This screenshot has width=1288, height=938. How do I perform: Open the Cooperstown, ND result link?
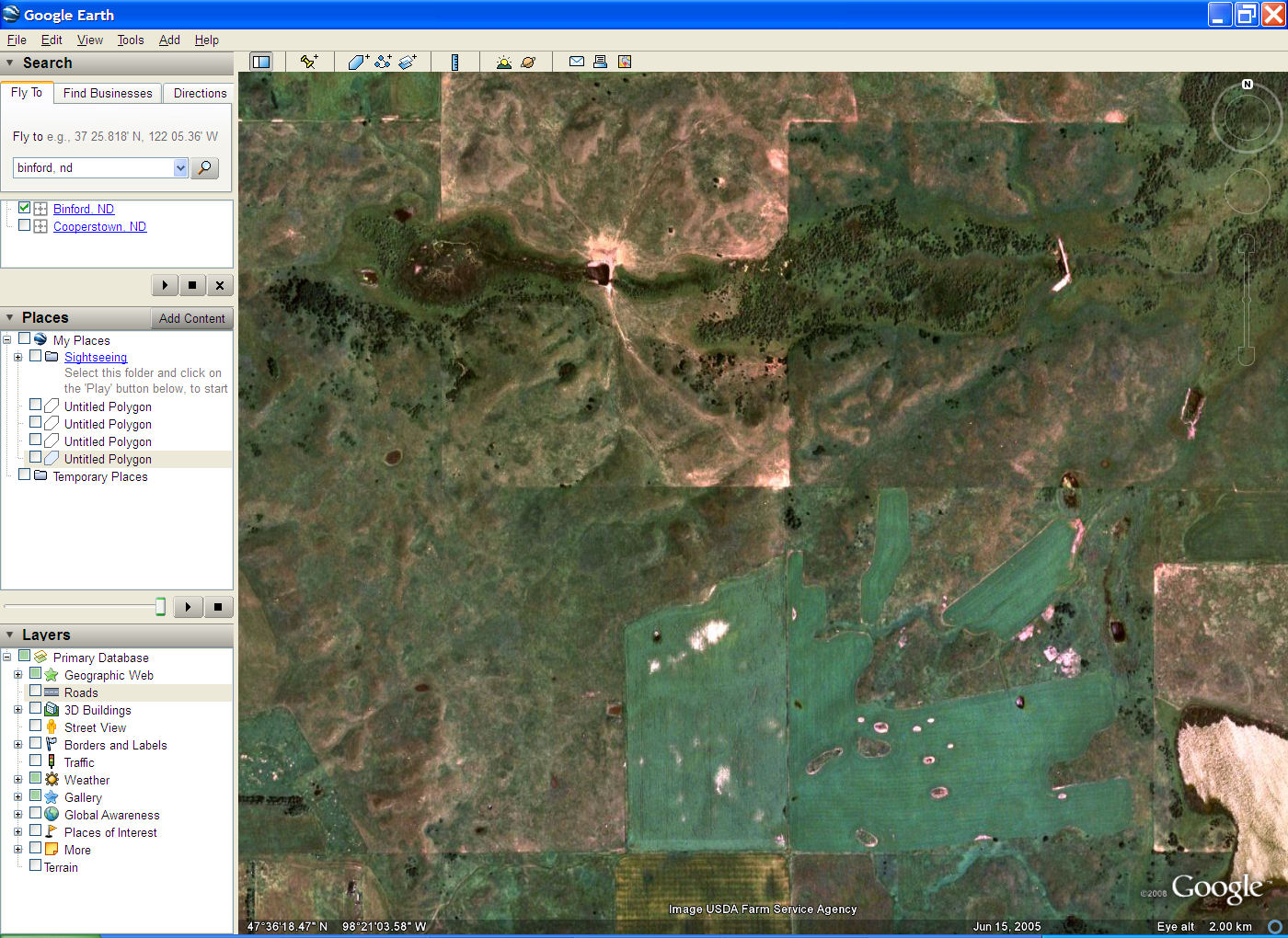coord(99,226)
